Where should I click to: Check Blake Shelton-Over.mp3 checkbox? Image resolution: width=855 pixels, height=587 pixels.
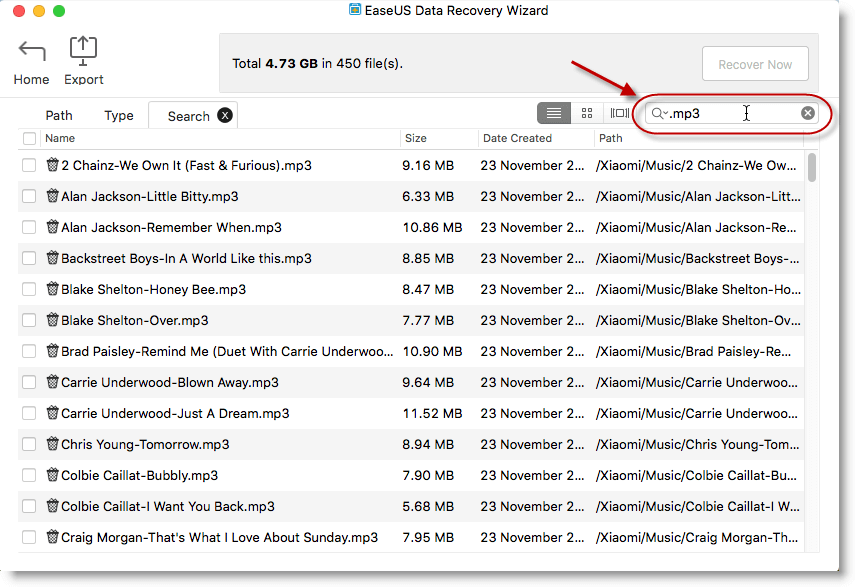point(29,320)
